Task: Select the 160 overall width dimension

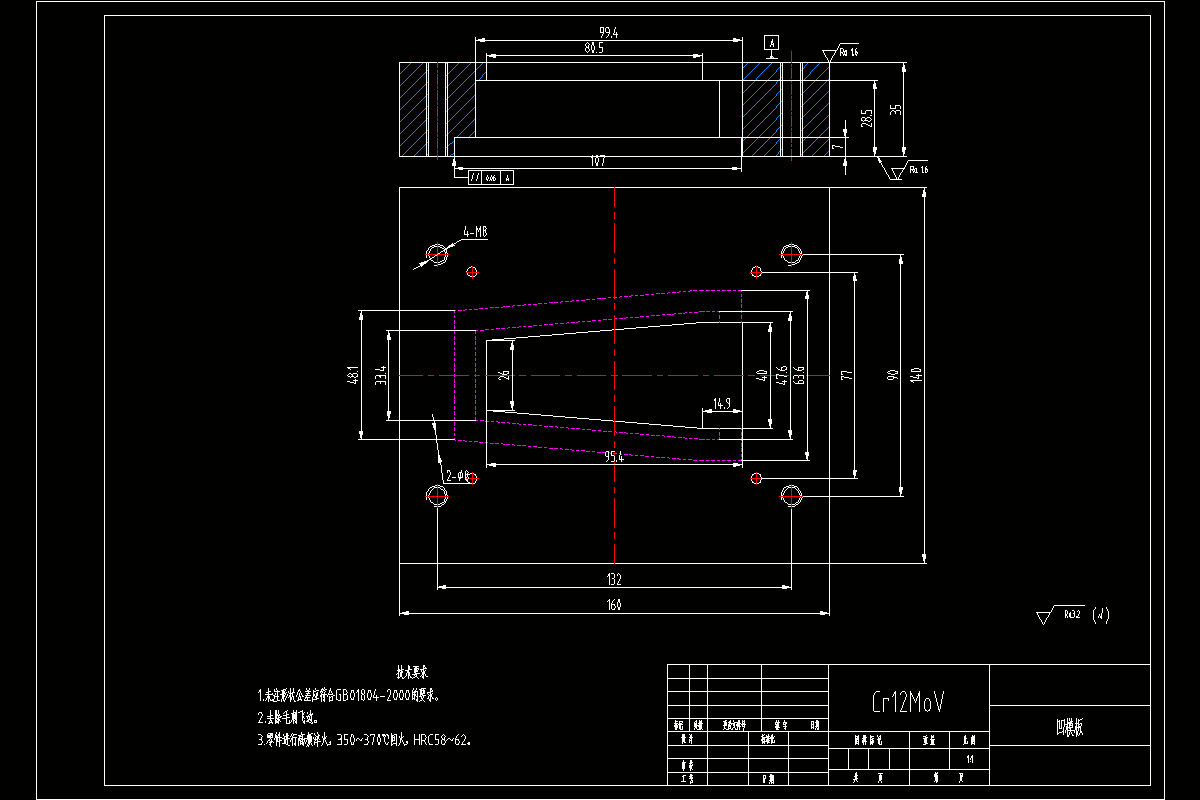Action: [614, 604]
